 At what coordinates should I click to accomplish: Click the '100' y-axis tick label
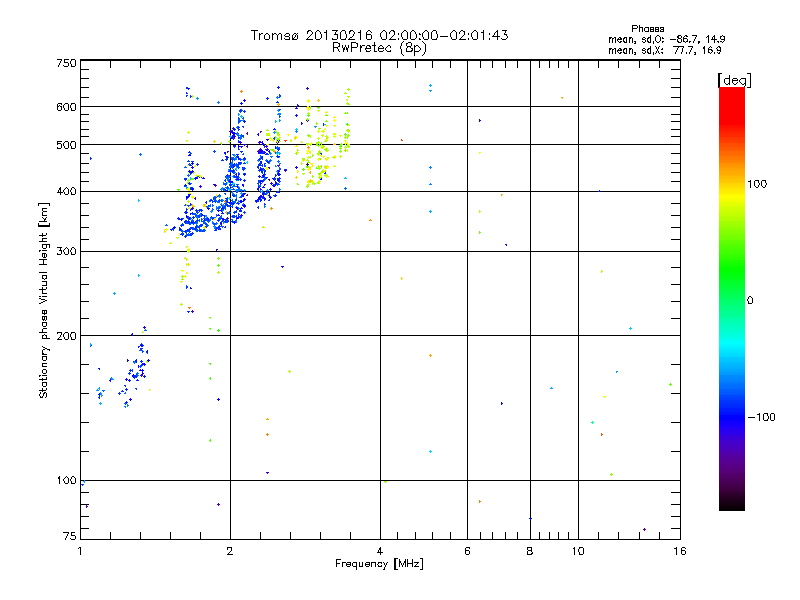click(x=66, y=481)
